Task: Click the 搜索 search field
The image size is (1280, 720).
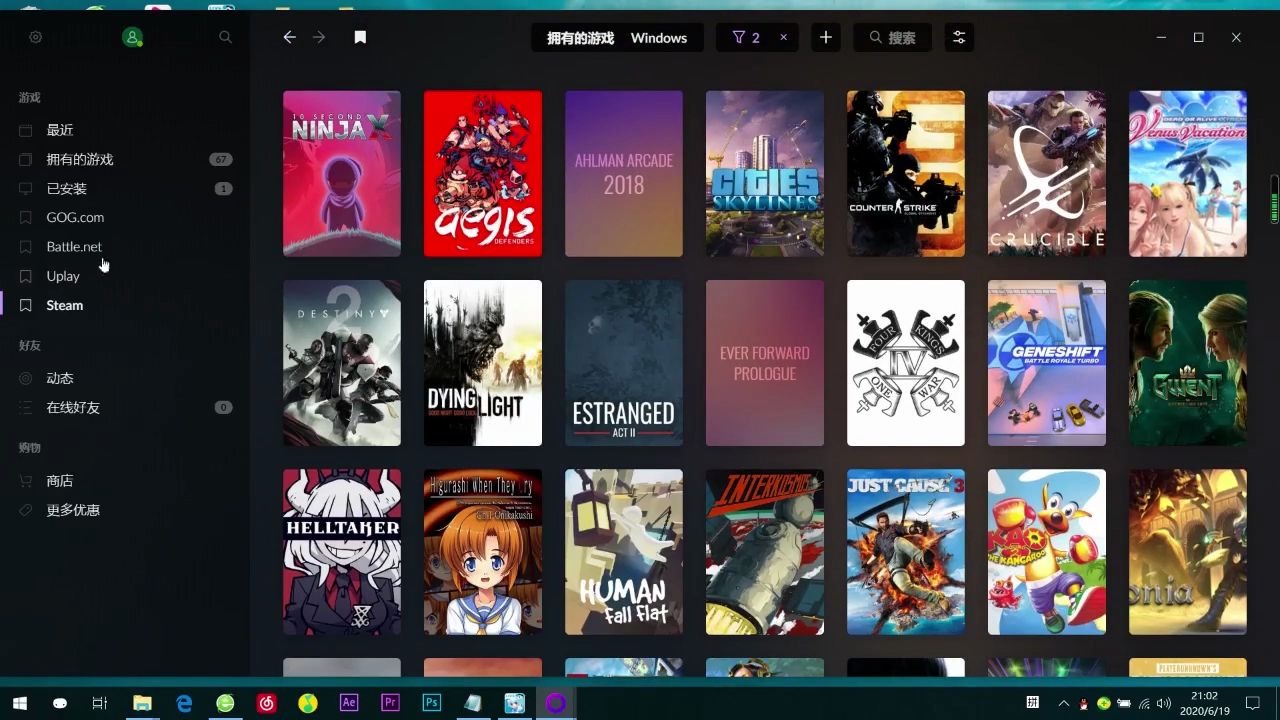Action: tap(893, 37)
